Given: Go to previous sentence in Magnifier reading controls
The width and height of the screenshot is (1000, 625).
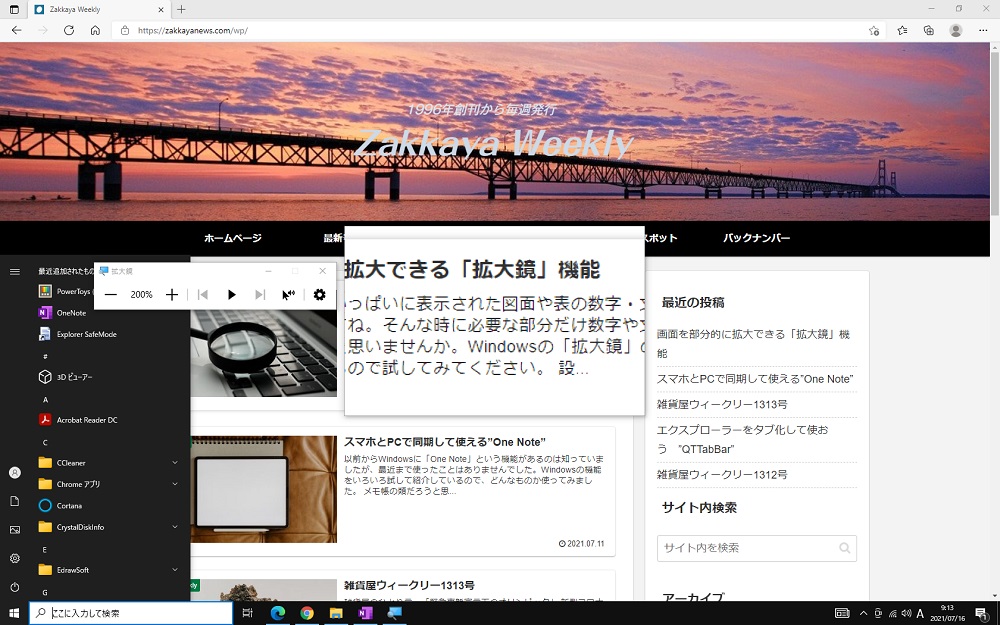Looking at the screenshot, I should 203,295.
